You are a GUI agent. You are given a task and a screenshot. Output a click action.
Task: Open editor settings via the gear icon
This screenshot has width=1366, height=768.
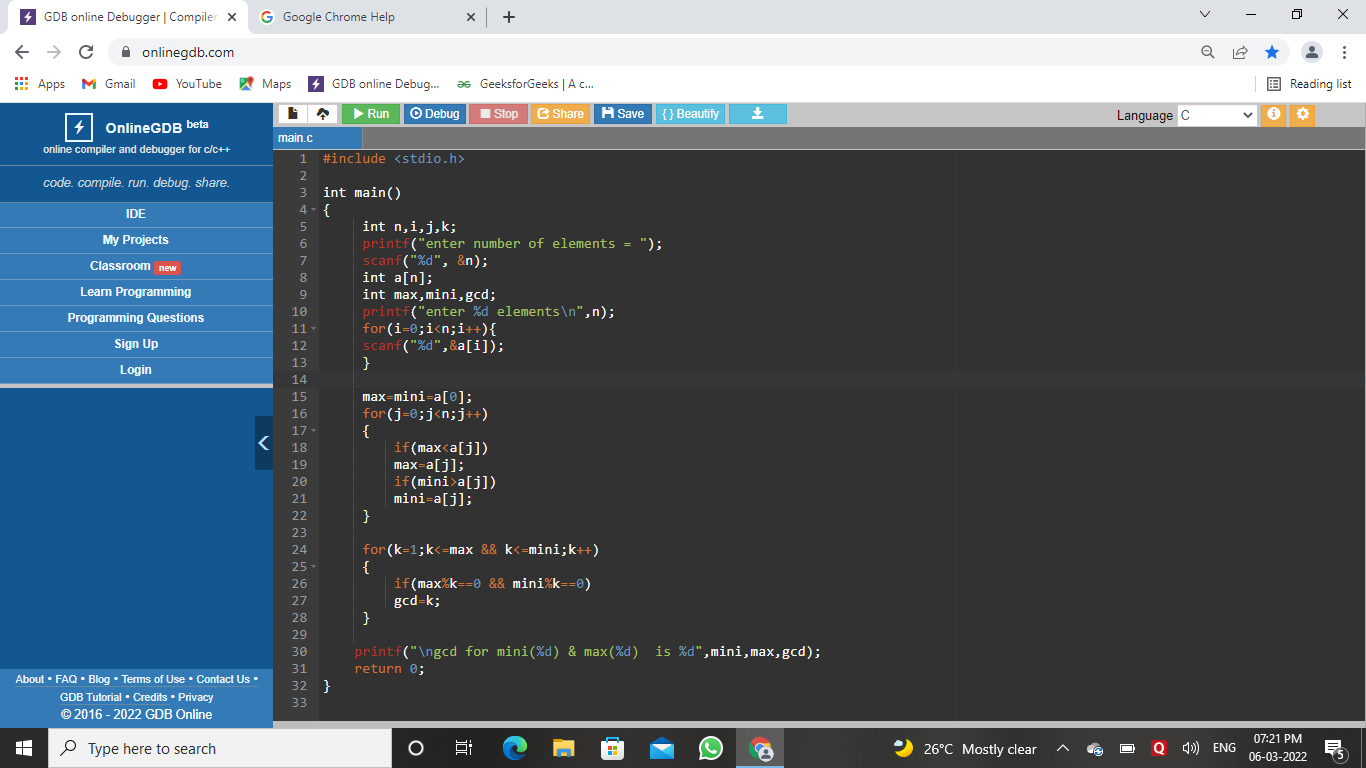[1302, 115]
